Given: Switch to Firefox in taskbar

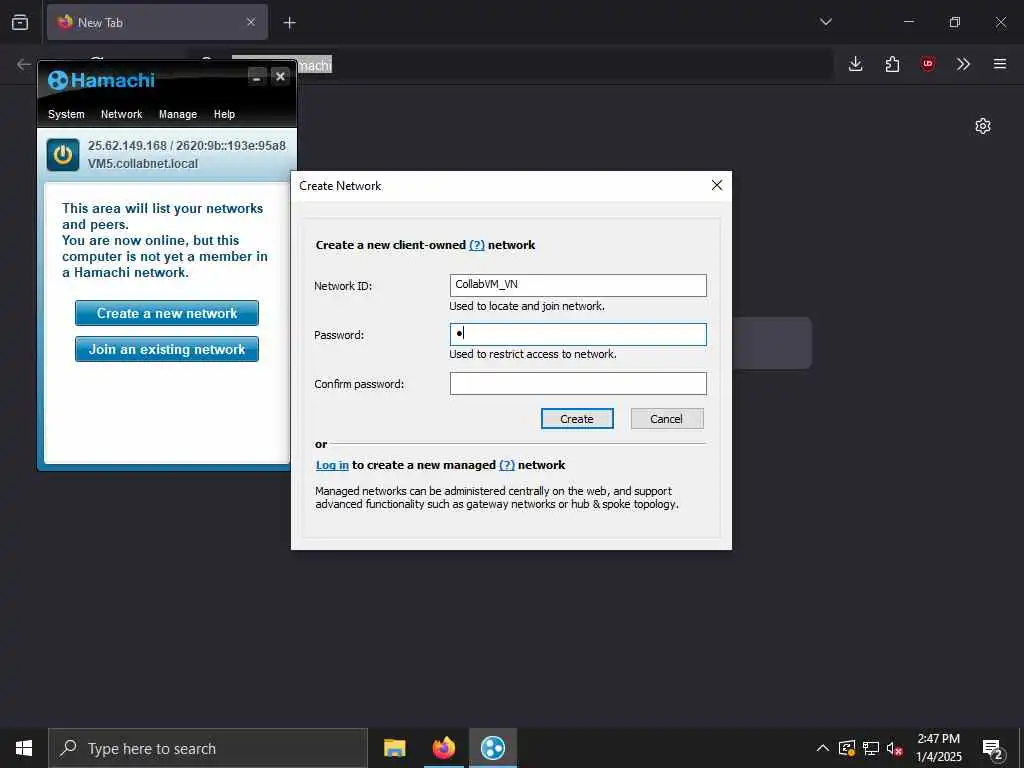Looking at the screenshot, I should tap(443, 748).
